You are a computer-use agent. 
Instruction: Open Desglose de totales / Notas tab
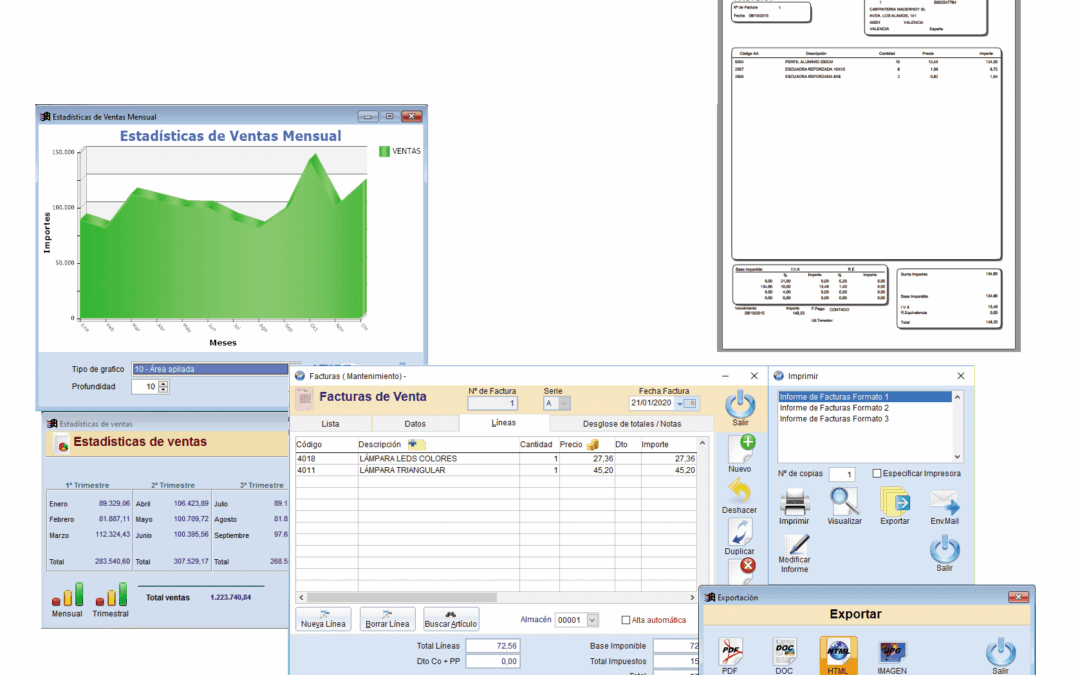[x=632, y=424]
